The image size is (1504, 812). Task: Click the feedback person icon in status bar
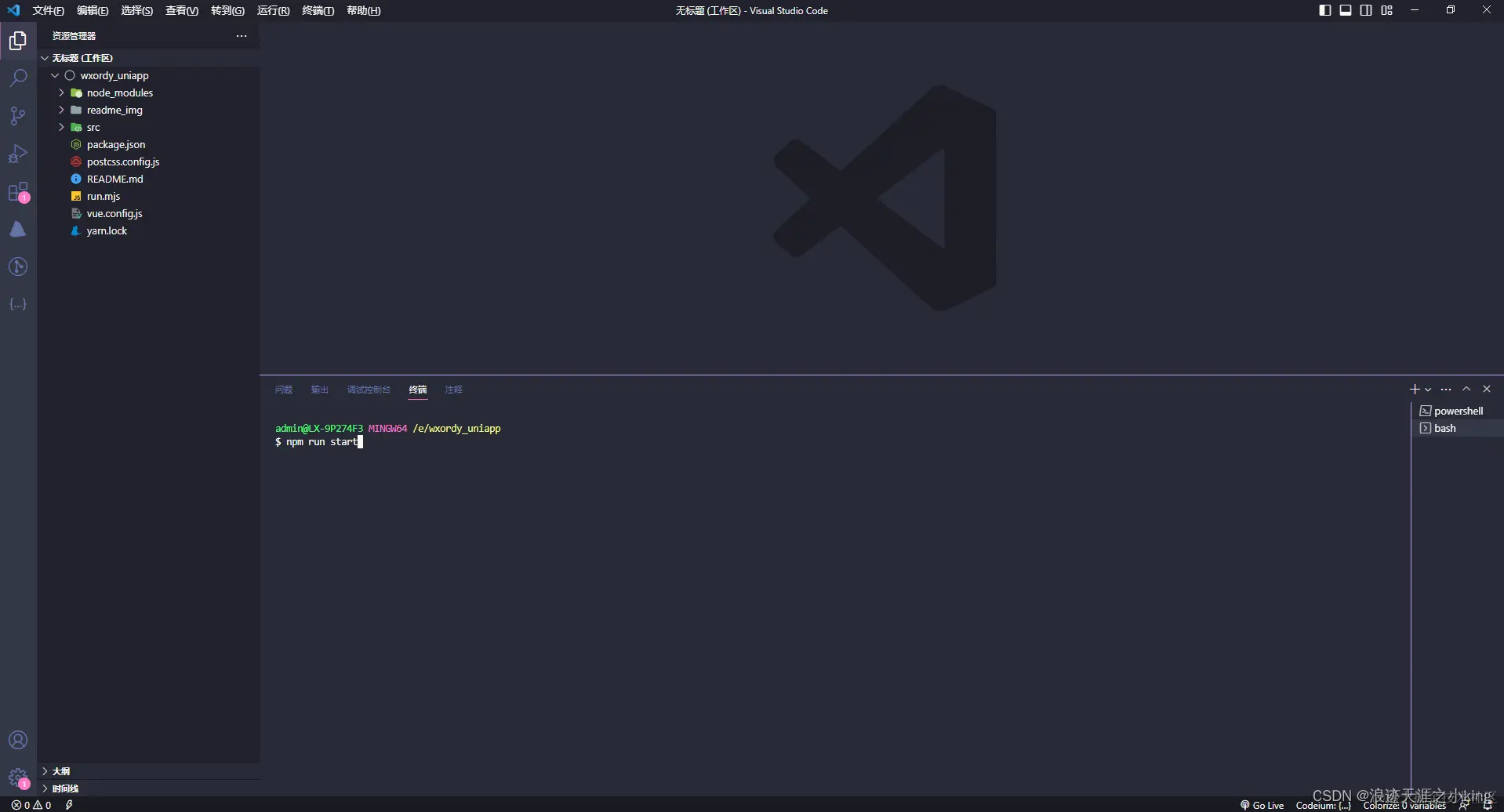click(1464, 805)
